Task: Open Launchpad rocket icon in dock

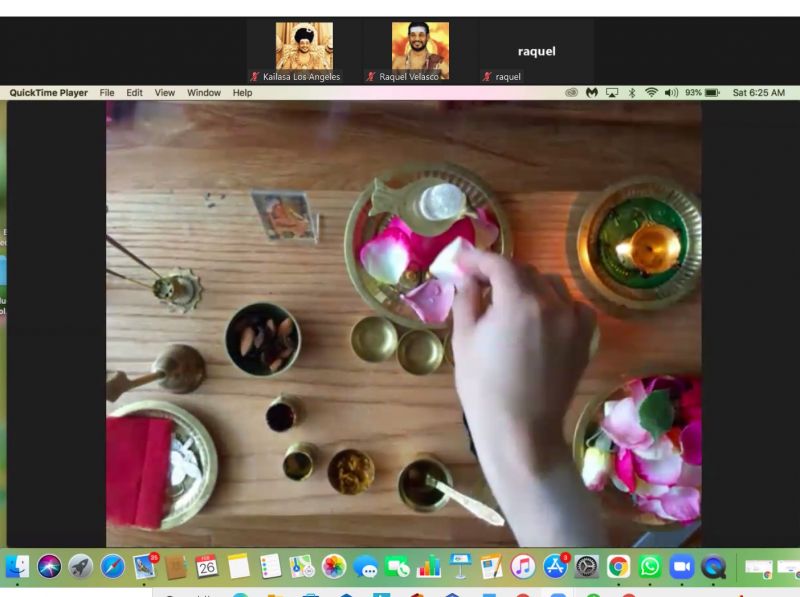Action: [x=81, y=567]
